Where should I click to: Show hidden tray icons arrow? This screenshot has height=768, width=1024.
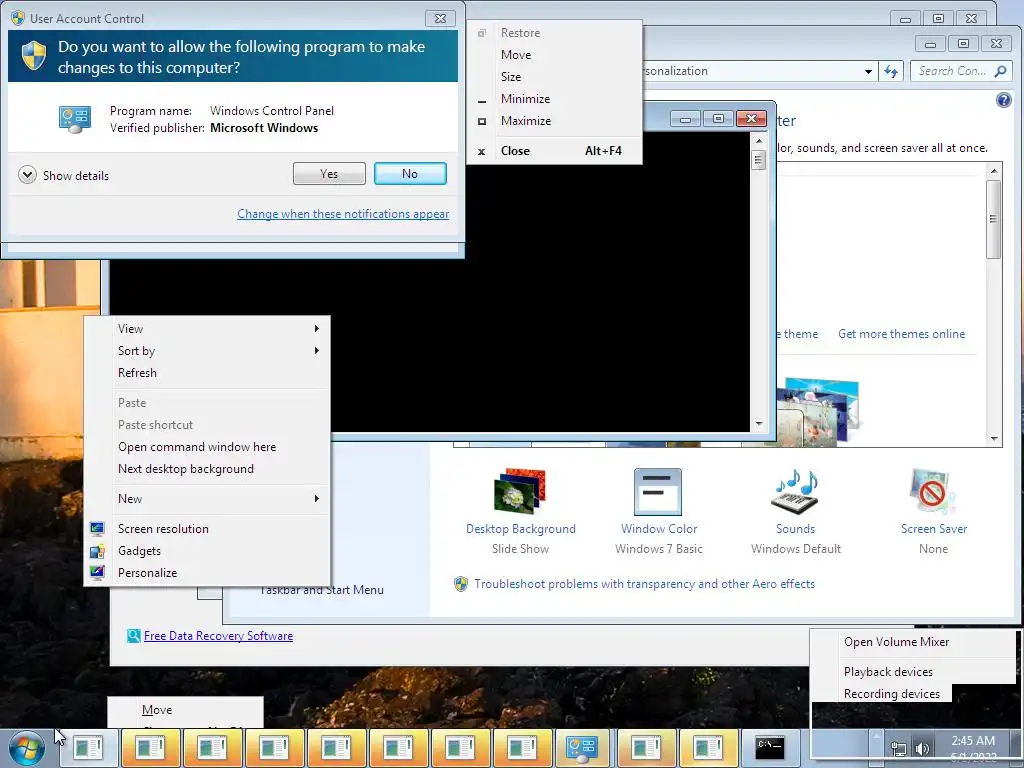pyautogui.click(x=876, y=738)
